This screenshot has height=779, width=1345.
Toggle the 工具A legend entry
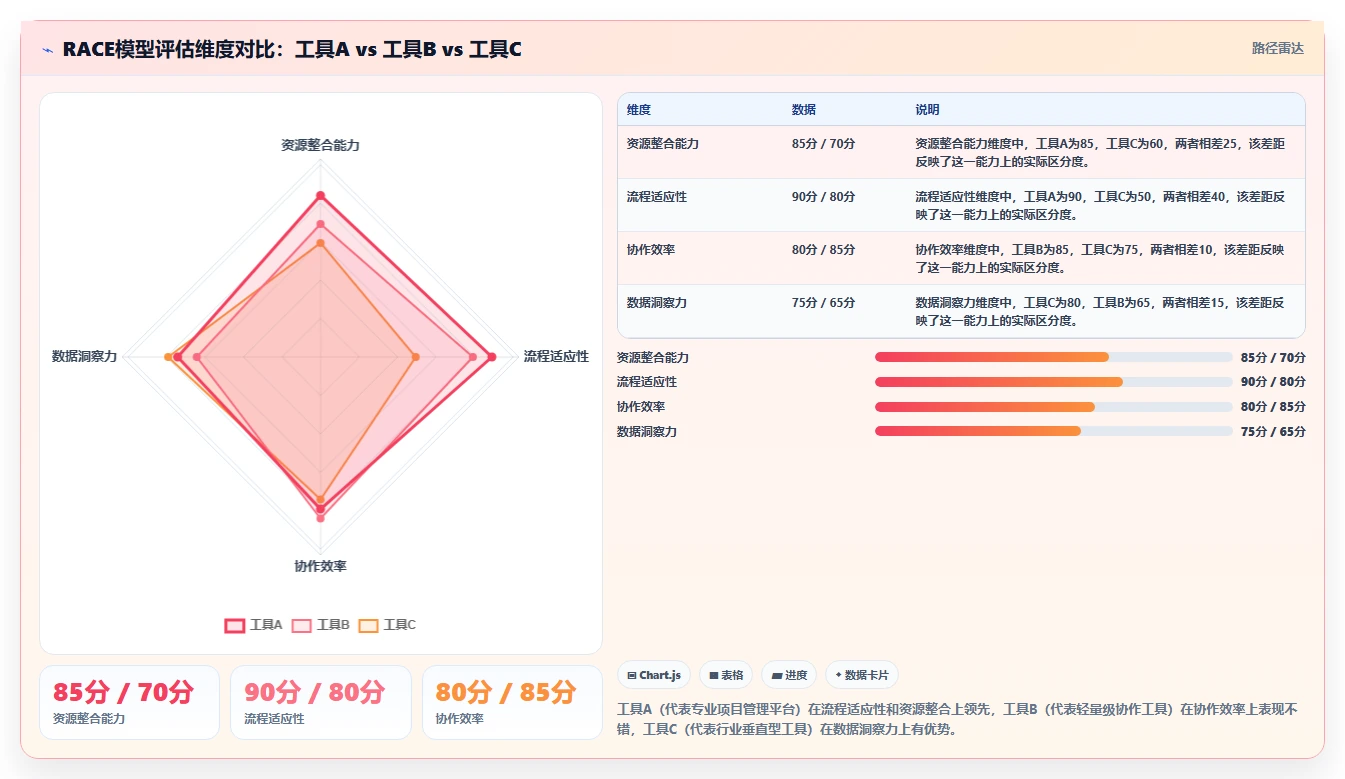coord(254,625)
